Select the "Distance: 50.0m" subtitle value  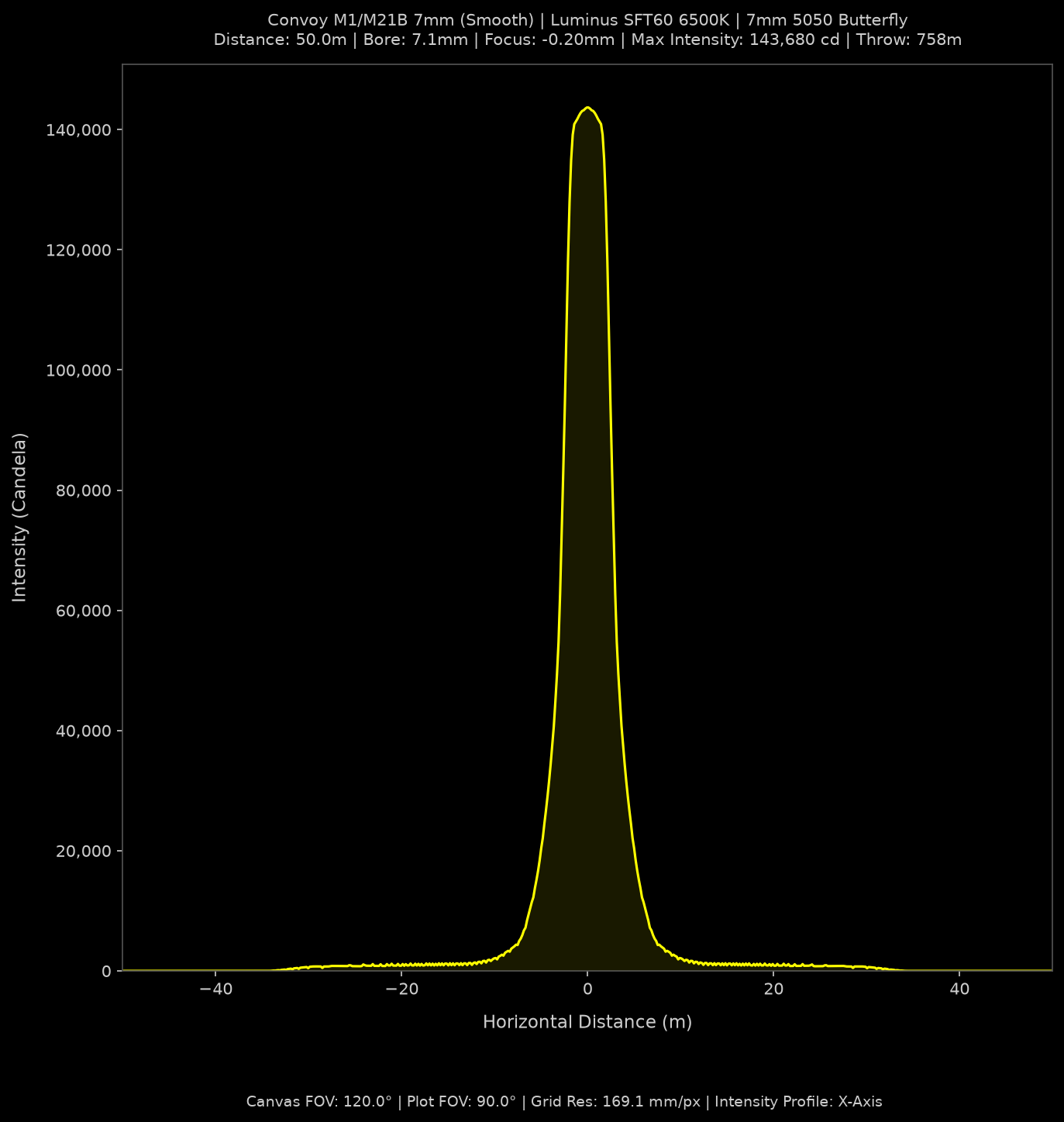point(280,40)
